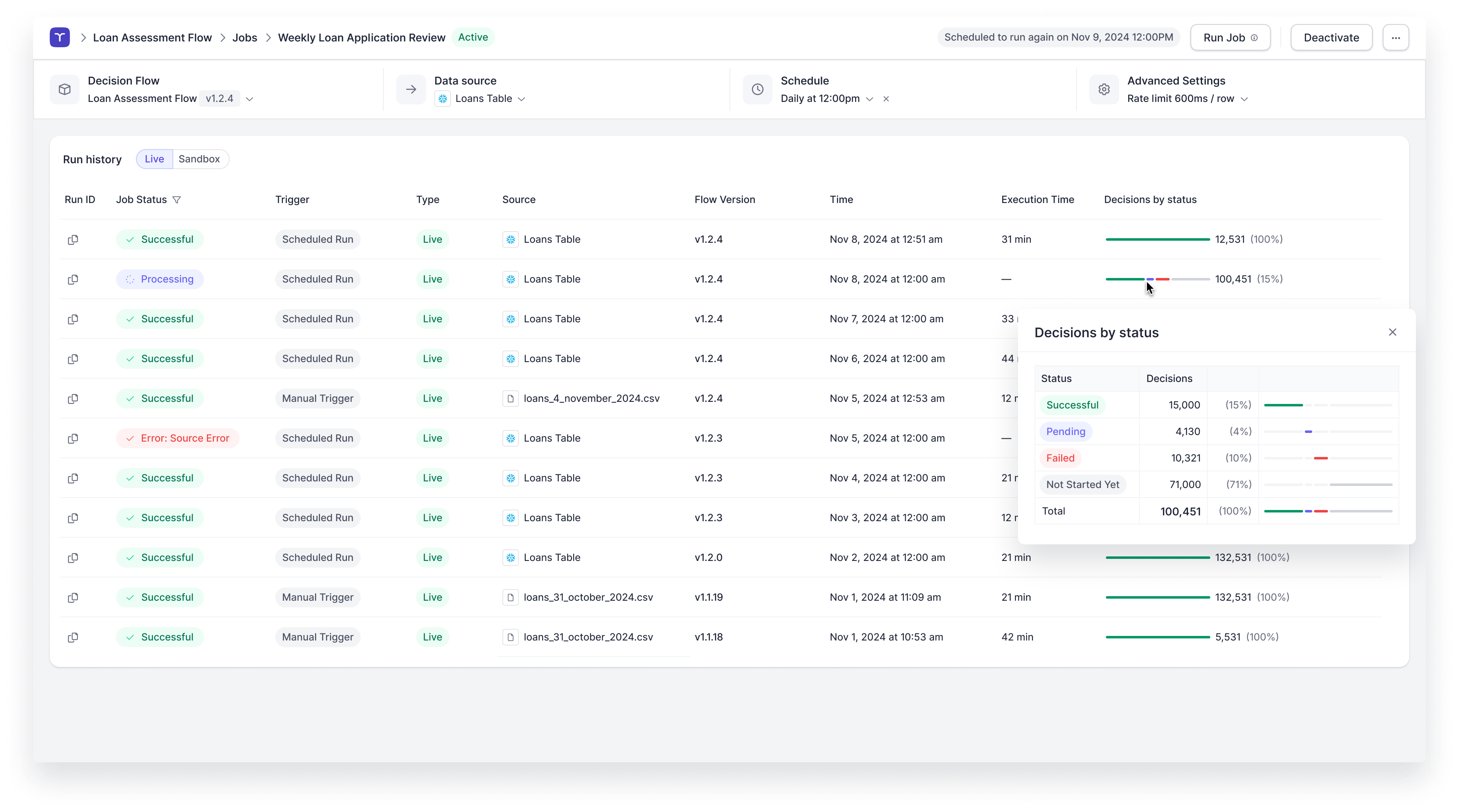1459x812 pixels.
Task: Click the Processing run's decisions progress bar
Action: (x=1157, y=279)
